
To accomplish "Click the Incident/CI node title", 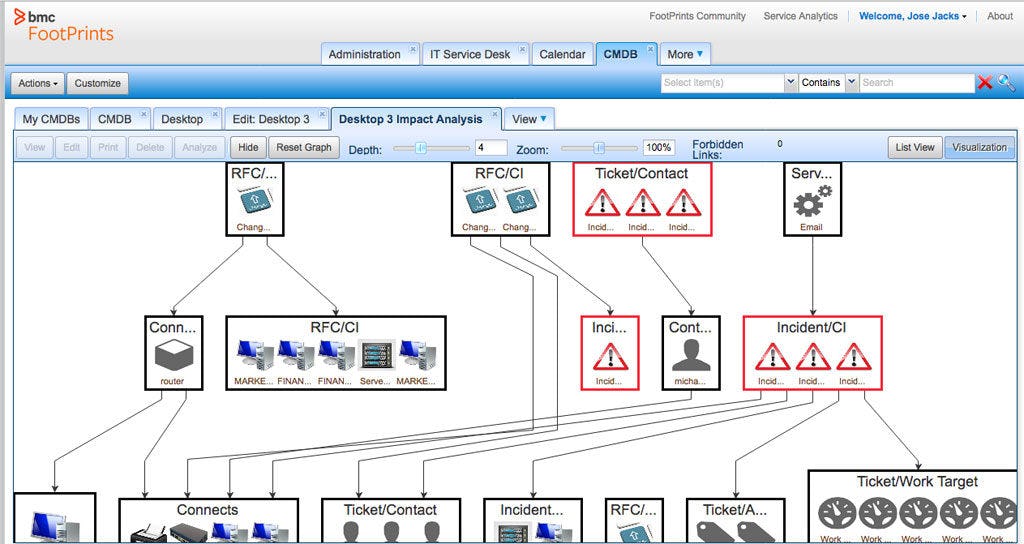I will click(x=811, y=327).
